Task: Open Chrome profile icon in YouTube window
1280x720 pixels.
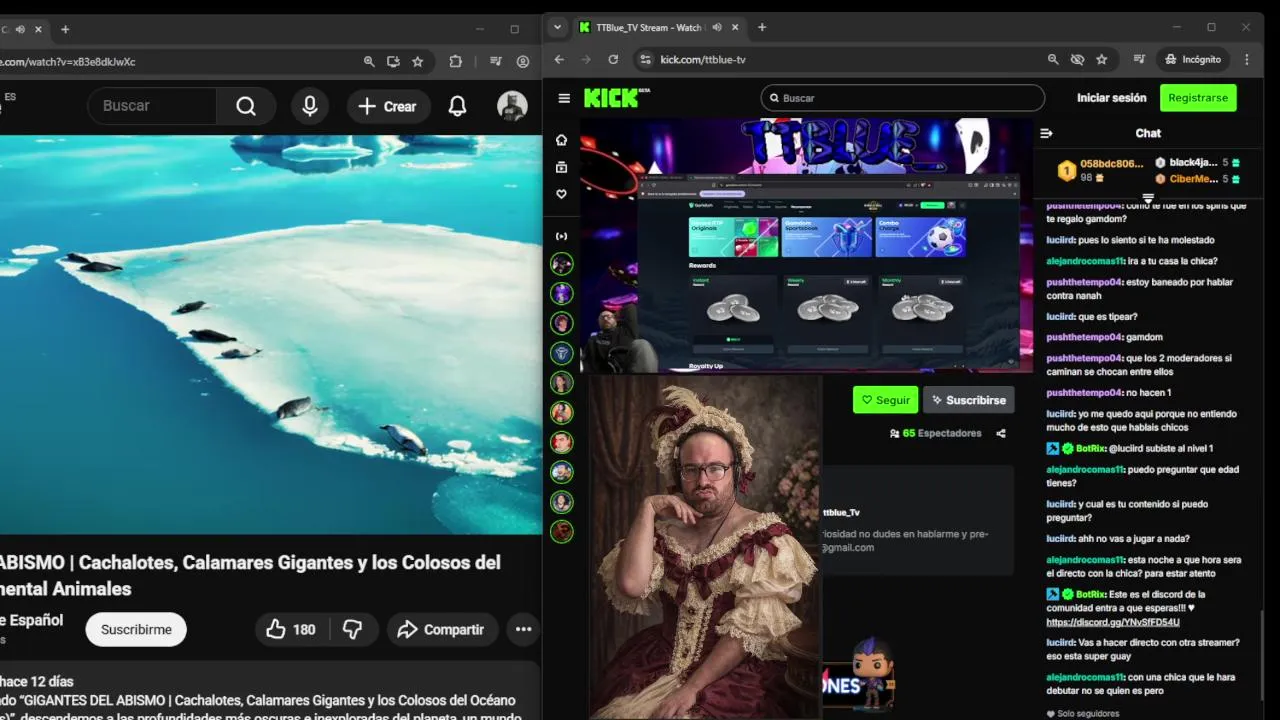Action: pyautogui.click(x=522, y=61)
